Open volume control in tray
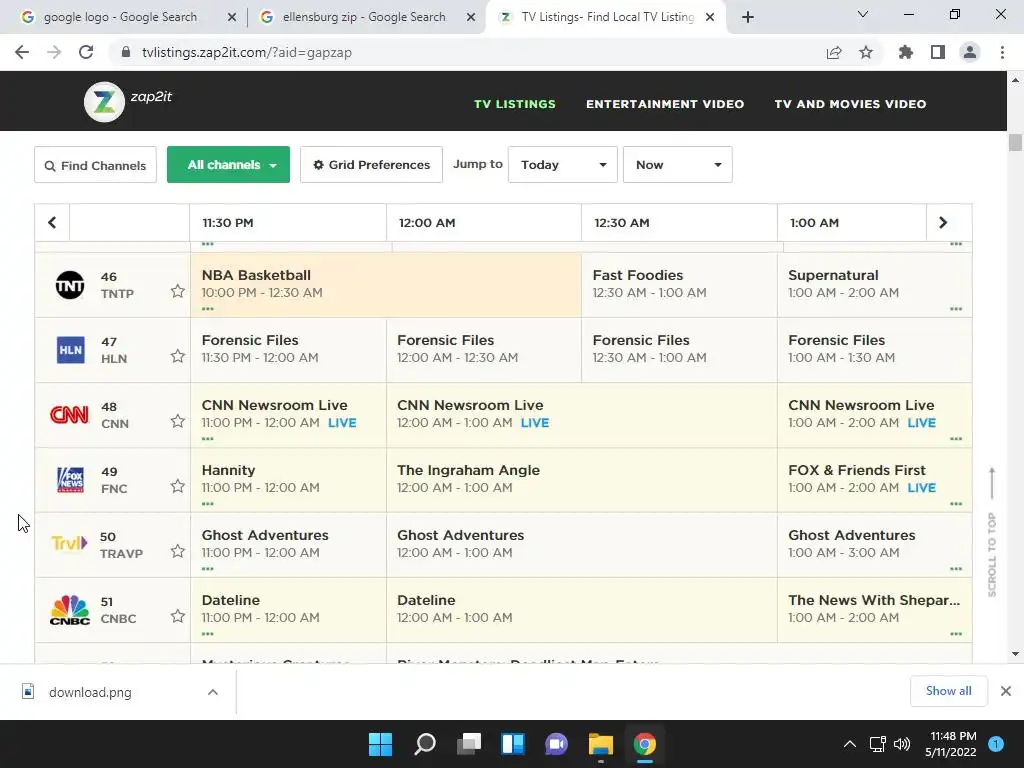 point(902,744)
